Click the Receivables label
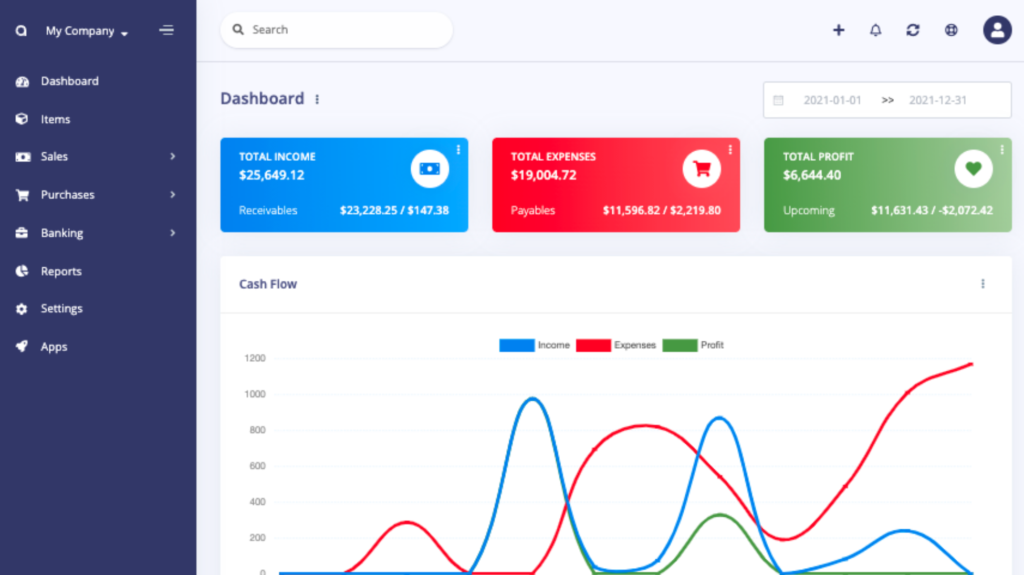The width and height of the screenshot is (1024, 575). coord(268,210)
